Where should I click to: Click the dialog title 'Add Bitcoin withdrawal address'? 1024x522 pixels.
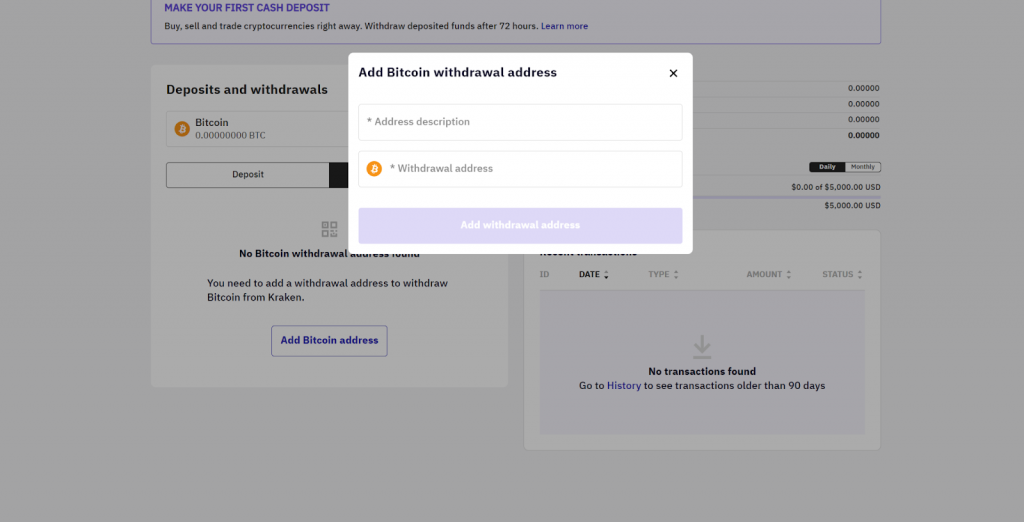pos(457,73)
